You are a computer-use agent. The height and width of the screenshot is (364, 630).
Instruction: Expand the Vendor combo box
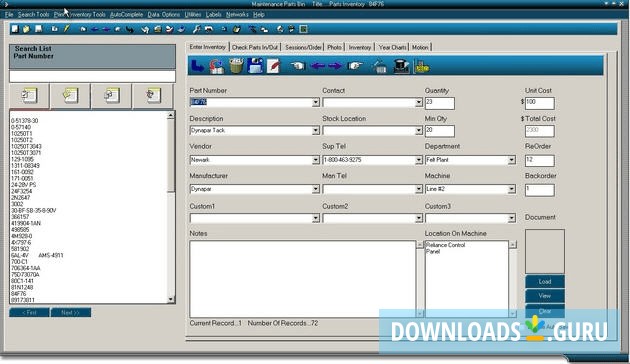(x=316, y=160)
